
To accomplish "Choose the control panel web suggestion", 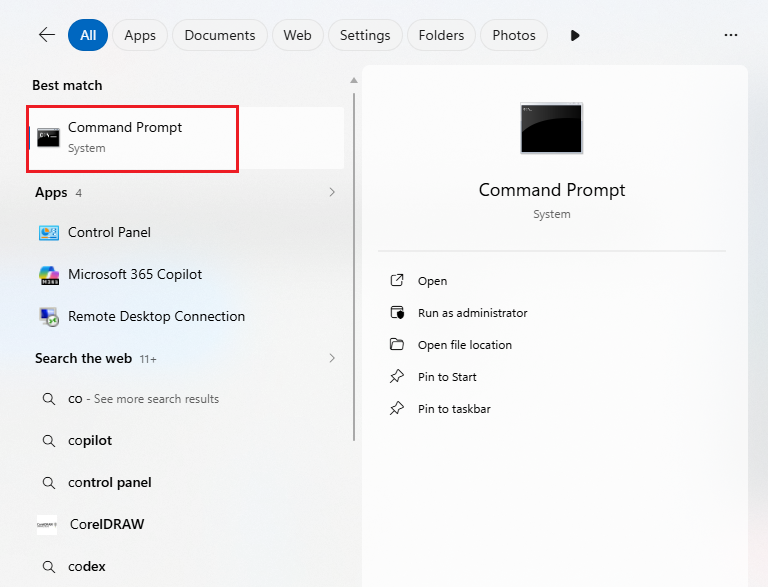I will point(187,483).
